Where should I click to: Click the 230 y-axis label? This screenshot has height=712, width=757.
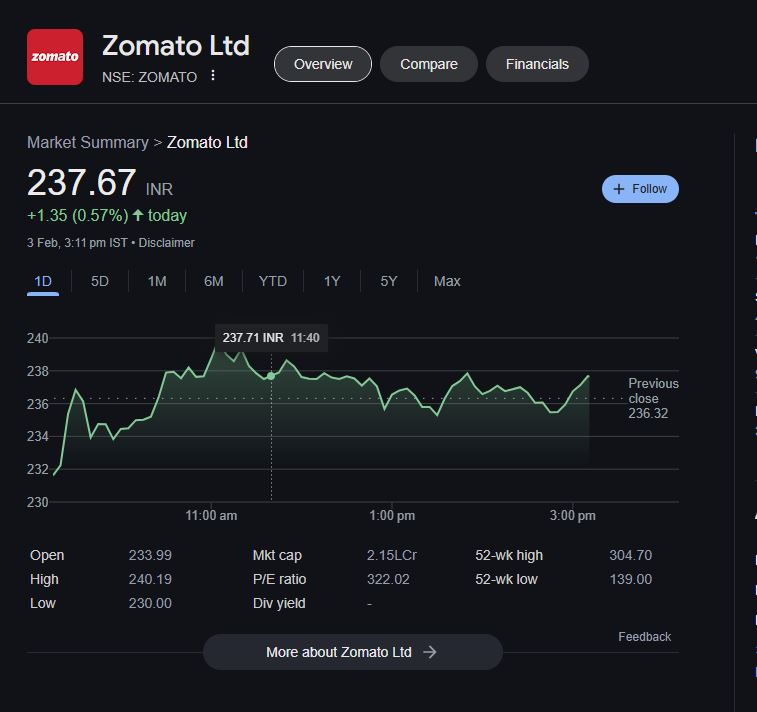pos(38,503)
